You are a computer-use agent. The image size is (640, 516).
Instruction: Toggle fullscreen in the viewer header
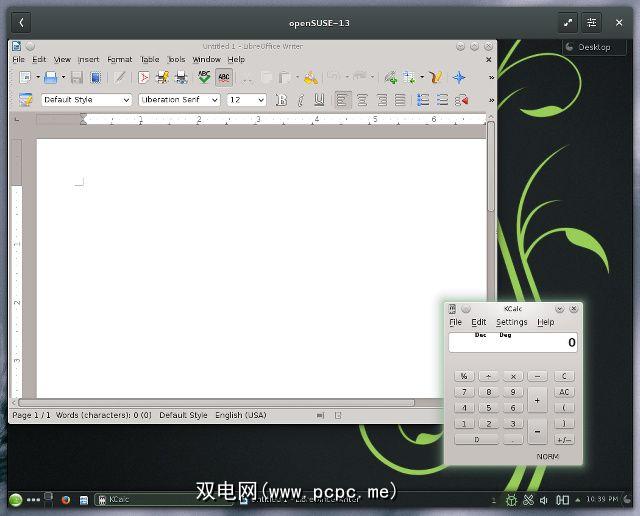[x=568, y=23]
